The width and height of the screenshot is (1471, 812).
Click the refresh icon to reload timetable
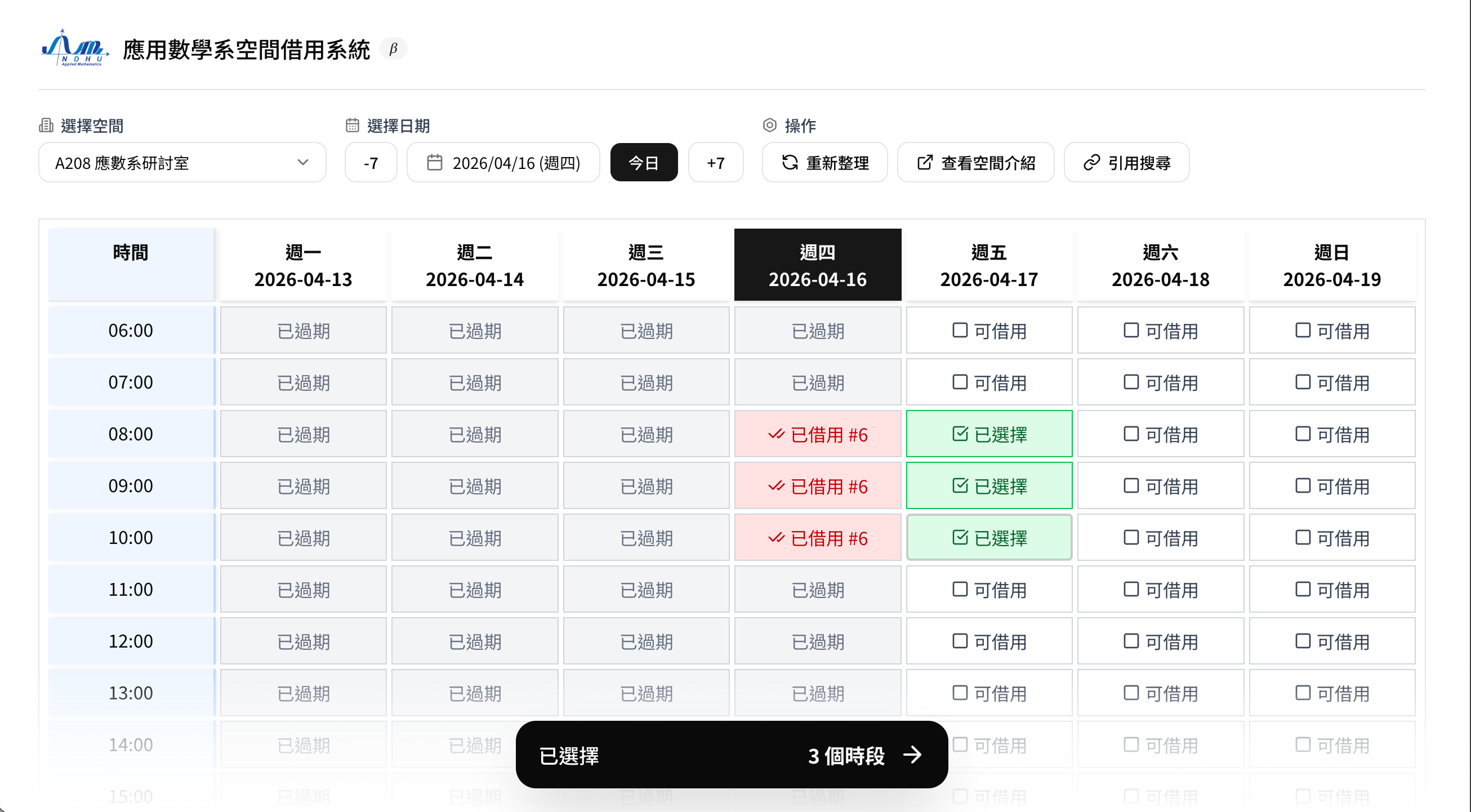click(790, 163)
